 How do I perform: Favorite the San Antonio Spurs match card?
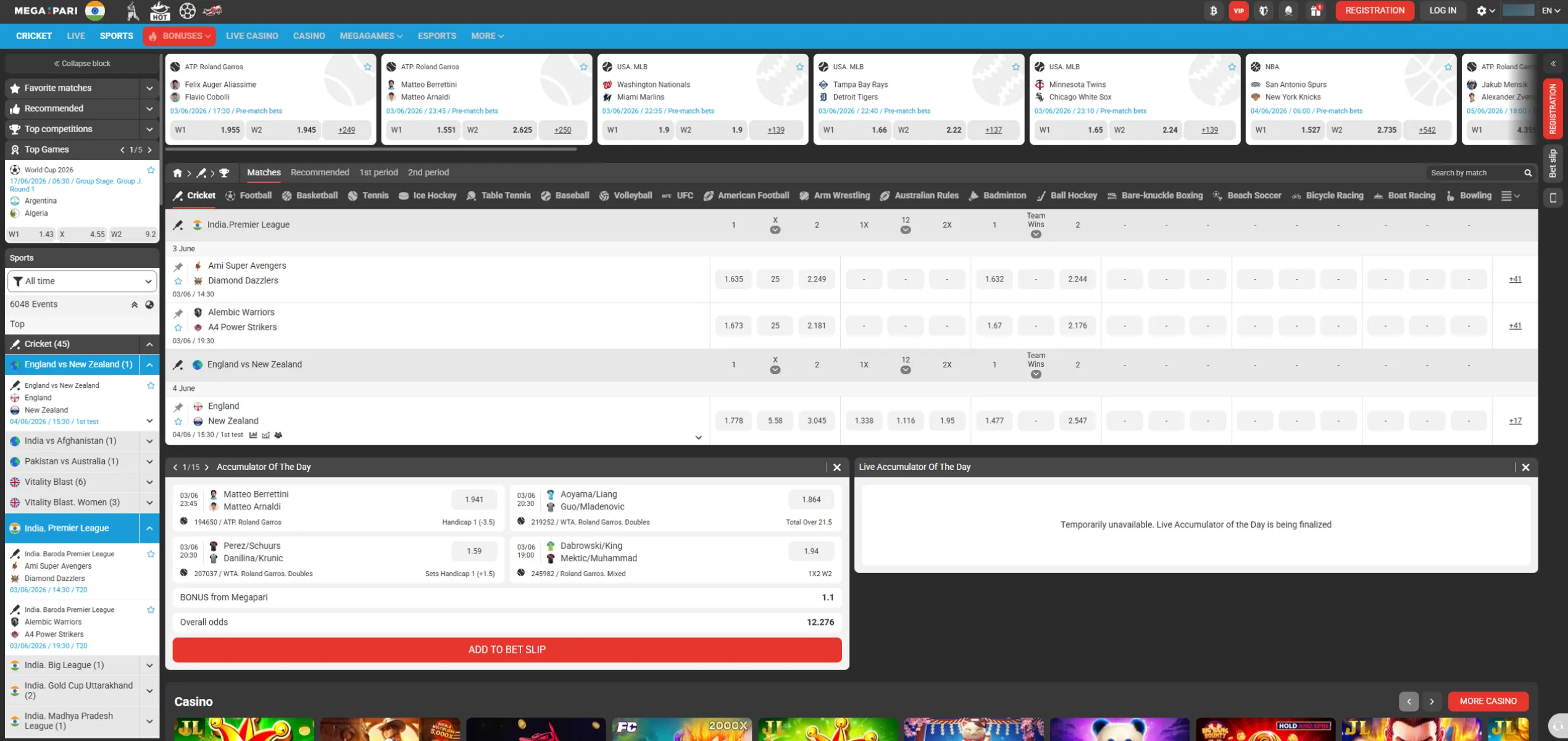click(1448, 67)
